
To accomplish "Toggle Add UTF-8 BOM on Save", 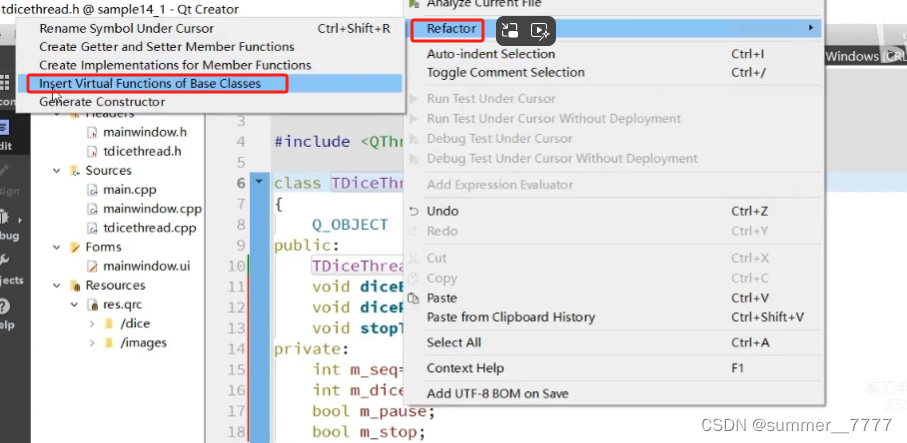I will point(615,393).
